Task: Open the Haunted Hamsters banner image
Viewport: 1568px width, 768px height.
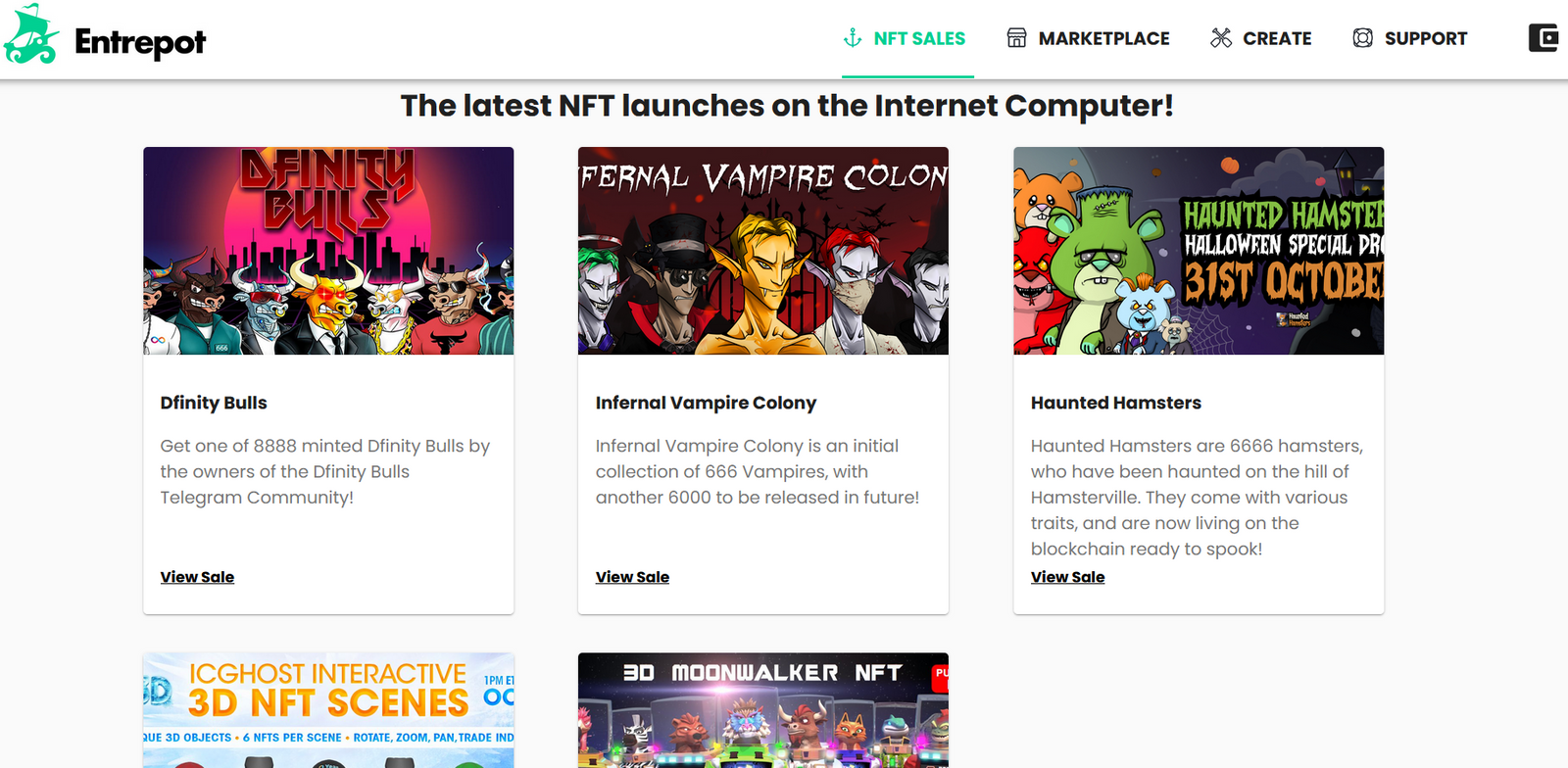Action: click(x=1199, y=251)
